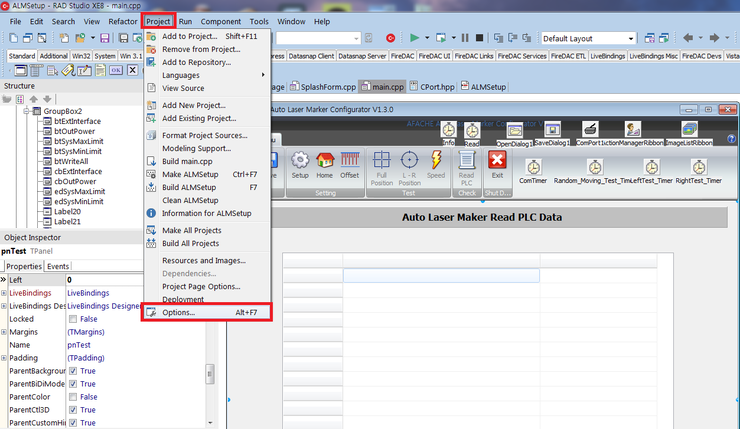The width and height of the screenshot is (740, 429).
Task: Click the Offset ribbon button
Action: (x=350, y=165)
